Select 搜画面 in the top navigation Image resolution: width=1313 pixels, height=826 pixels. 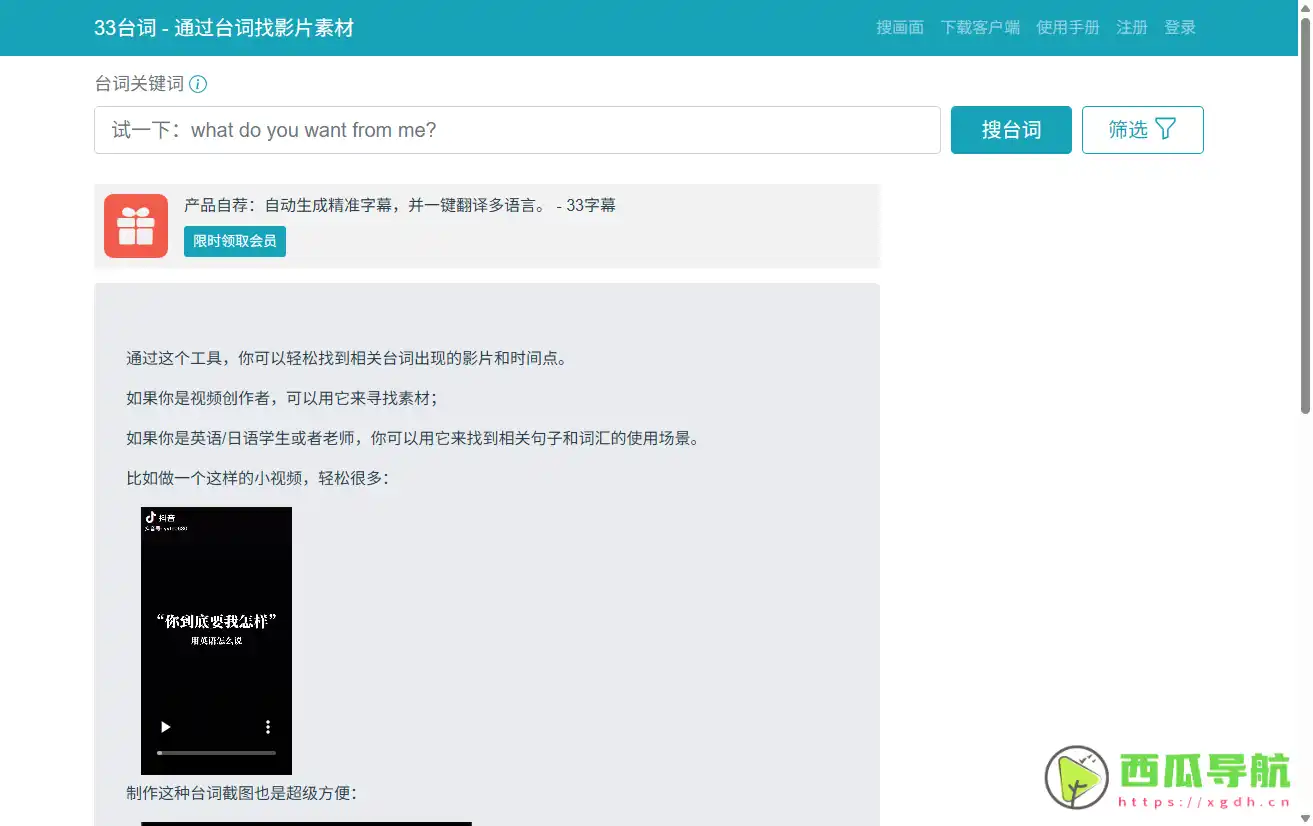pyautogui.click(x=899, y=27)
